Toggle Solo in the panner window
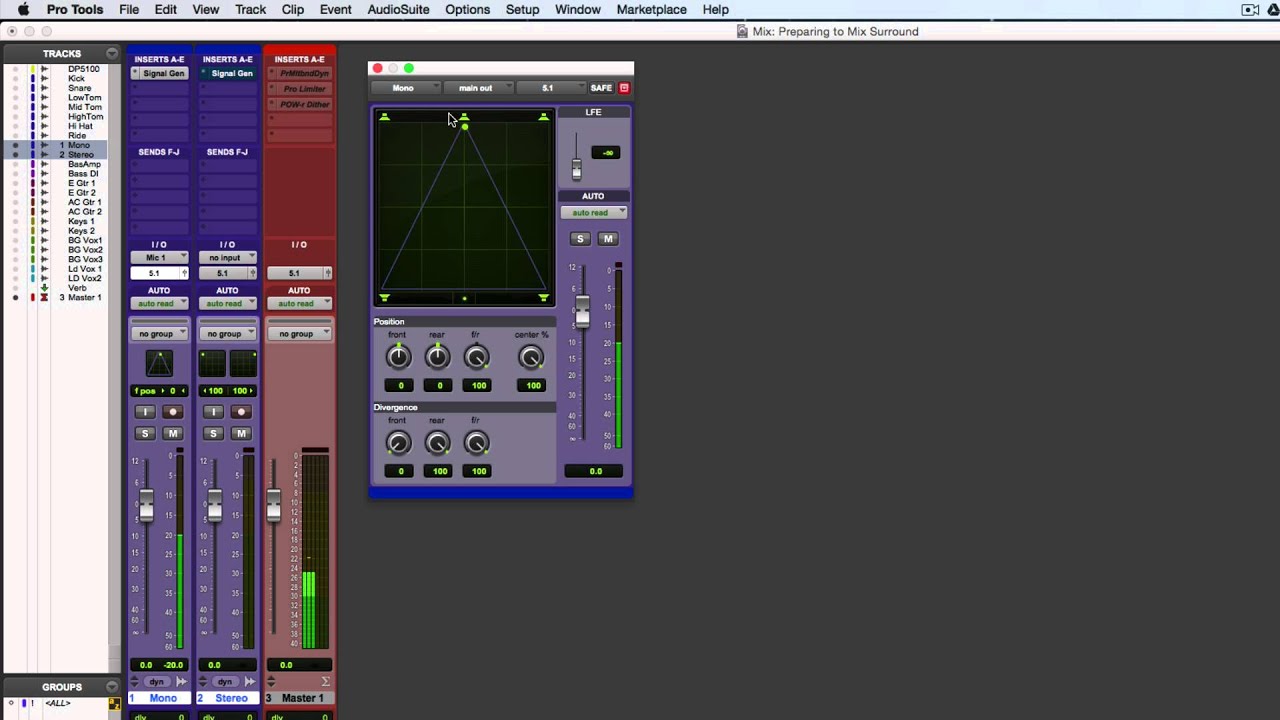Viewport: 1280px width, 720px height. click(580, 239)
